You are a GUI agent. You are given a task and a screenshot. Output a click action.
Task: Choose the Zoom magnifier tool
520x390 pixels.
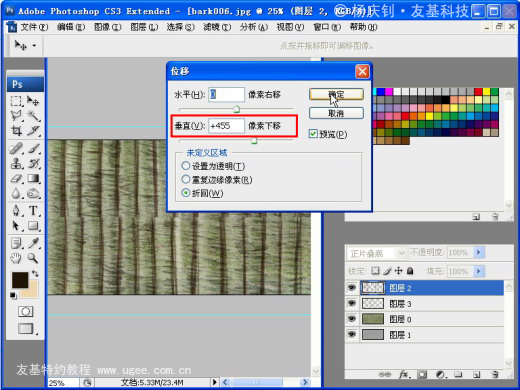[33, 258]
